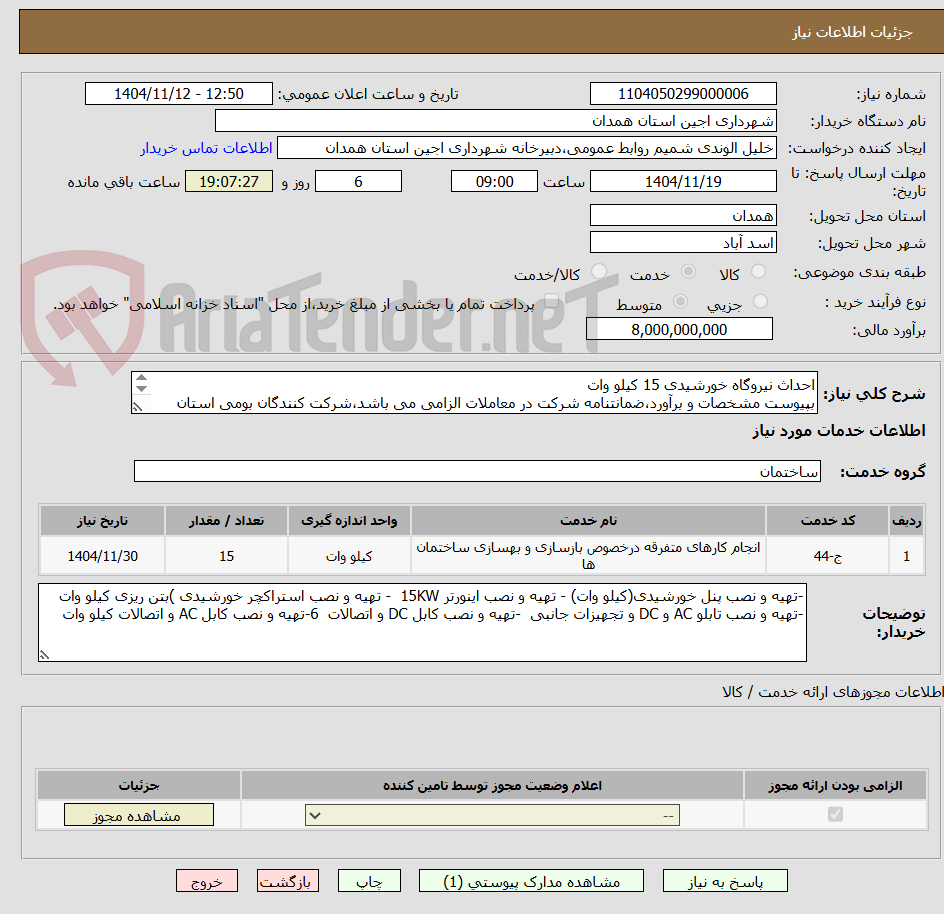Viewport: 944px width, 914px height.
Task: Click the remaining time field 19:07:27
Action: coord(229,181)
